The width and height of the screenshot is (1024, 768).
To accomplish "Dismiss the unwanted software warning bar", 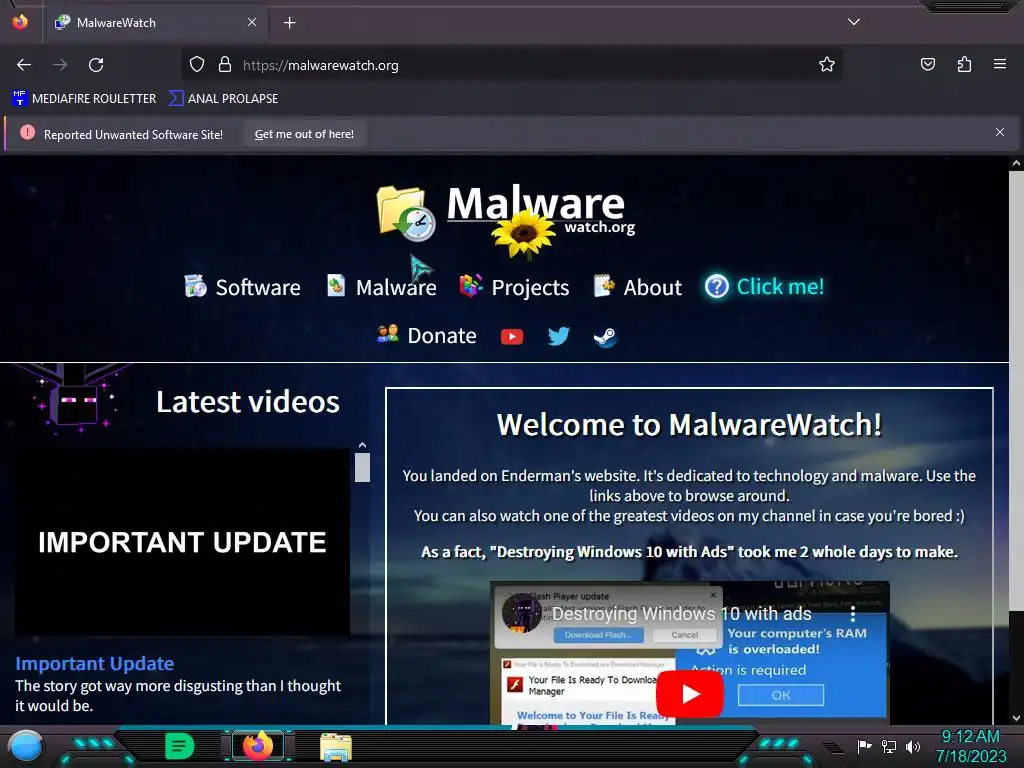I will [1000, 133].
